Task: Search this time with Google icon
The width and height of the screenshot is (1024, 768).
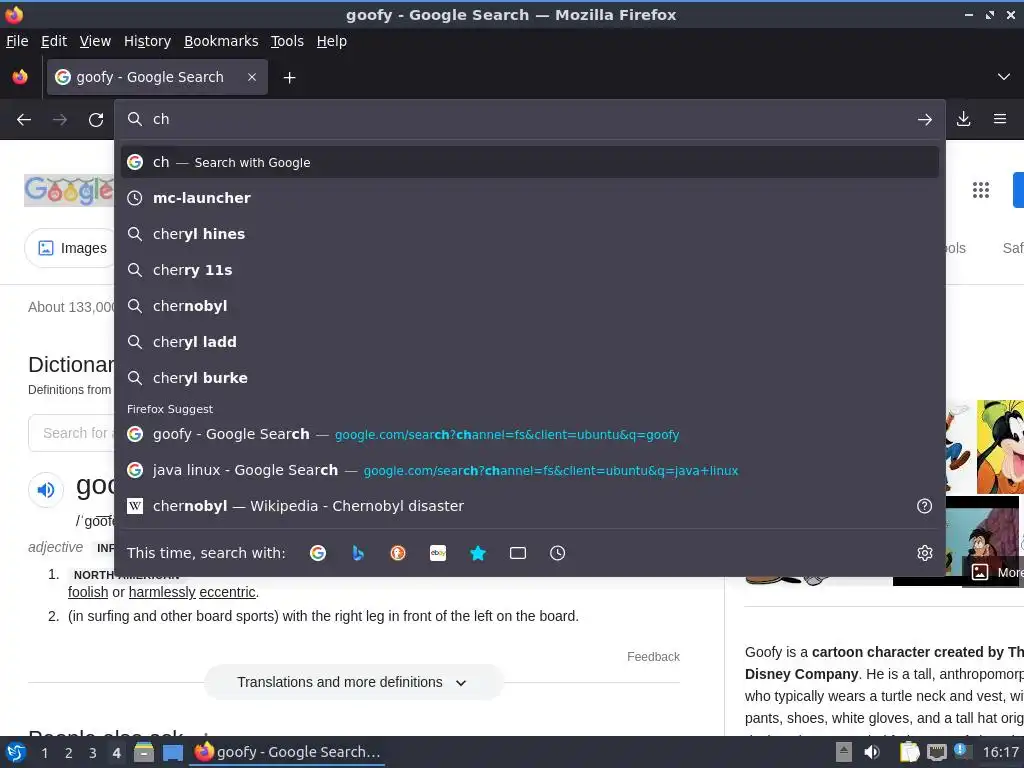Action: tap(318, 553)
